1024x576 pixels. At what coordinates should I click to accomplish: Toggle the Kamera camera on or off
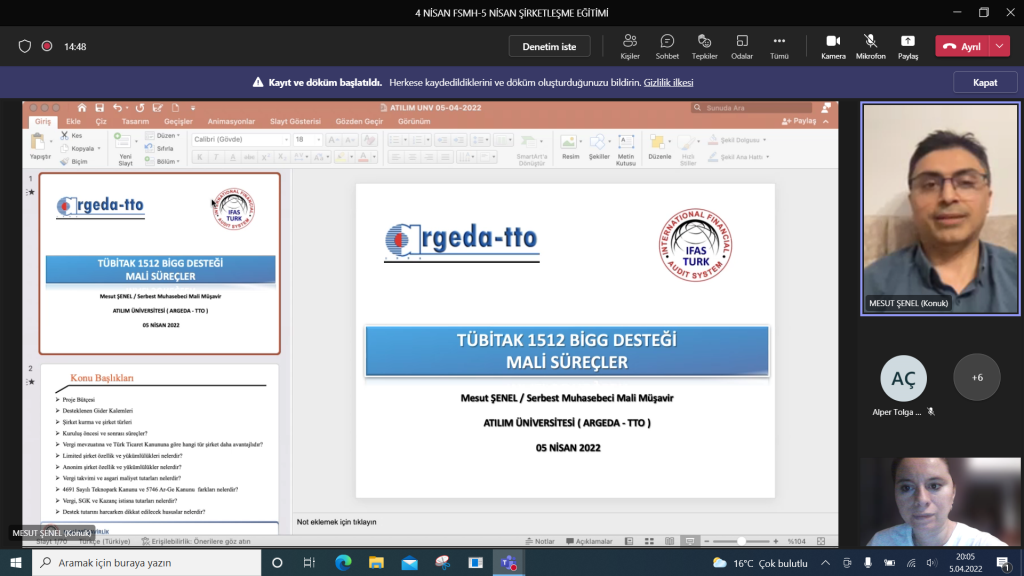coord(833,46)
